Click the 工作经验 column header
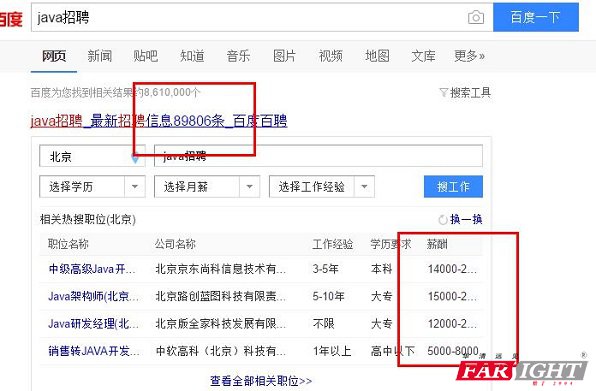The height and width of the screenshot is (391, 596). tap(333, 244)
